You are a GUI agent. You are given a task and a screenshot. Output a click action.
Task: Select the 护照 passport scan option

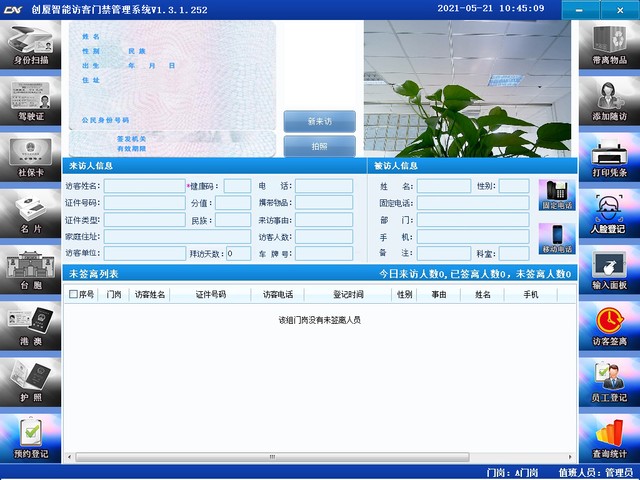click(30, 380)
